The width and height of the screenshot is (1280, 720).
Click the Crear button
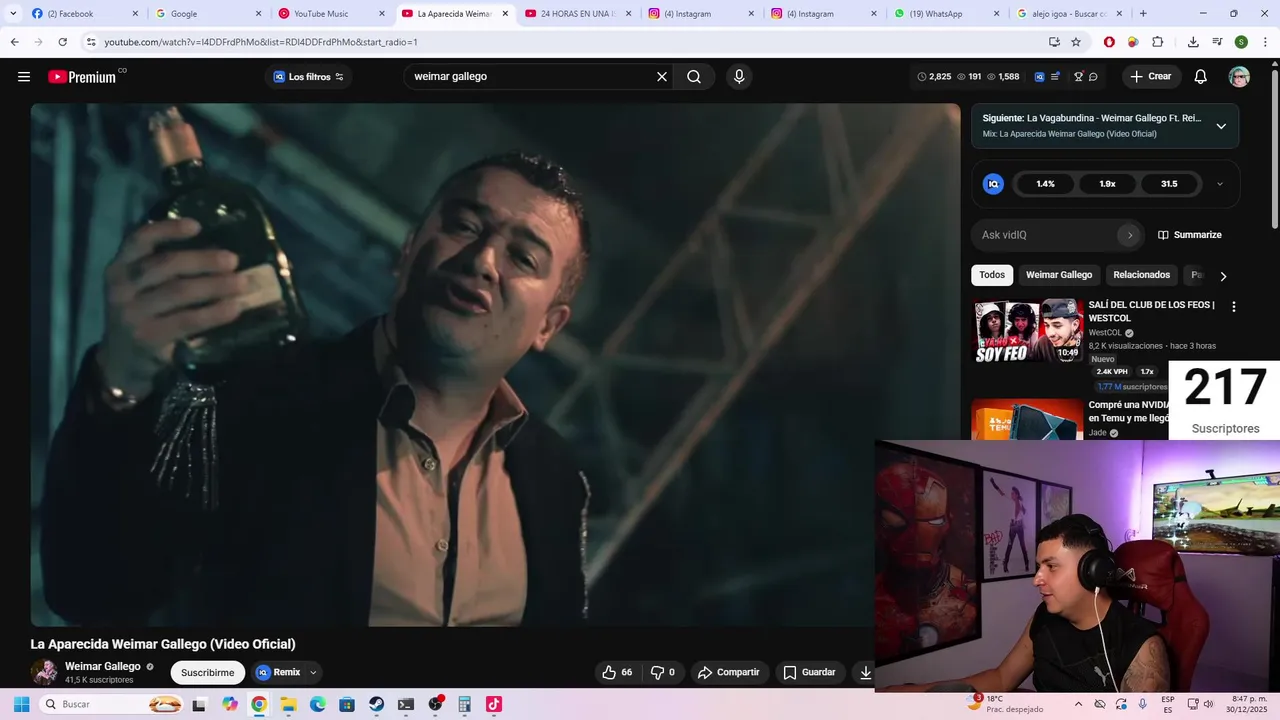click(1151, 77)
